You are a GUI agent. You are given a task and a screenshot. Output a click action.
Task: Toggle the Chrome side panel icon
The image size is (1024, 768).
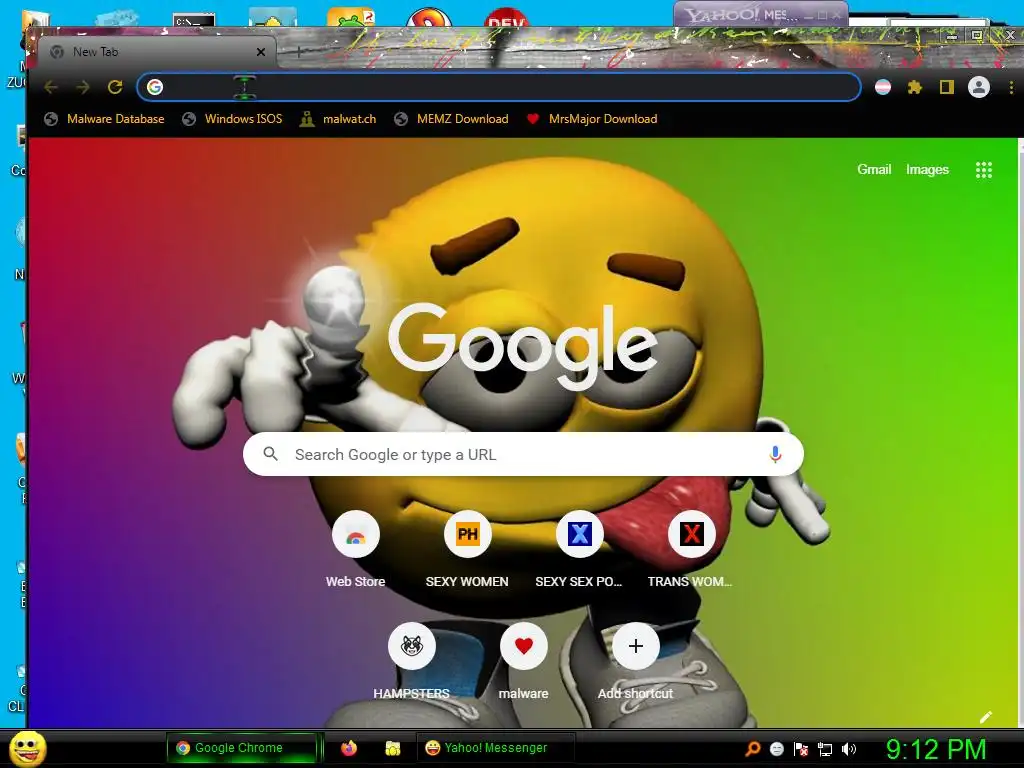pos(947,87)
